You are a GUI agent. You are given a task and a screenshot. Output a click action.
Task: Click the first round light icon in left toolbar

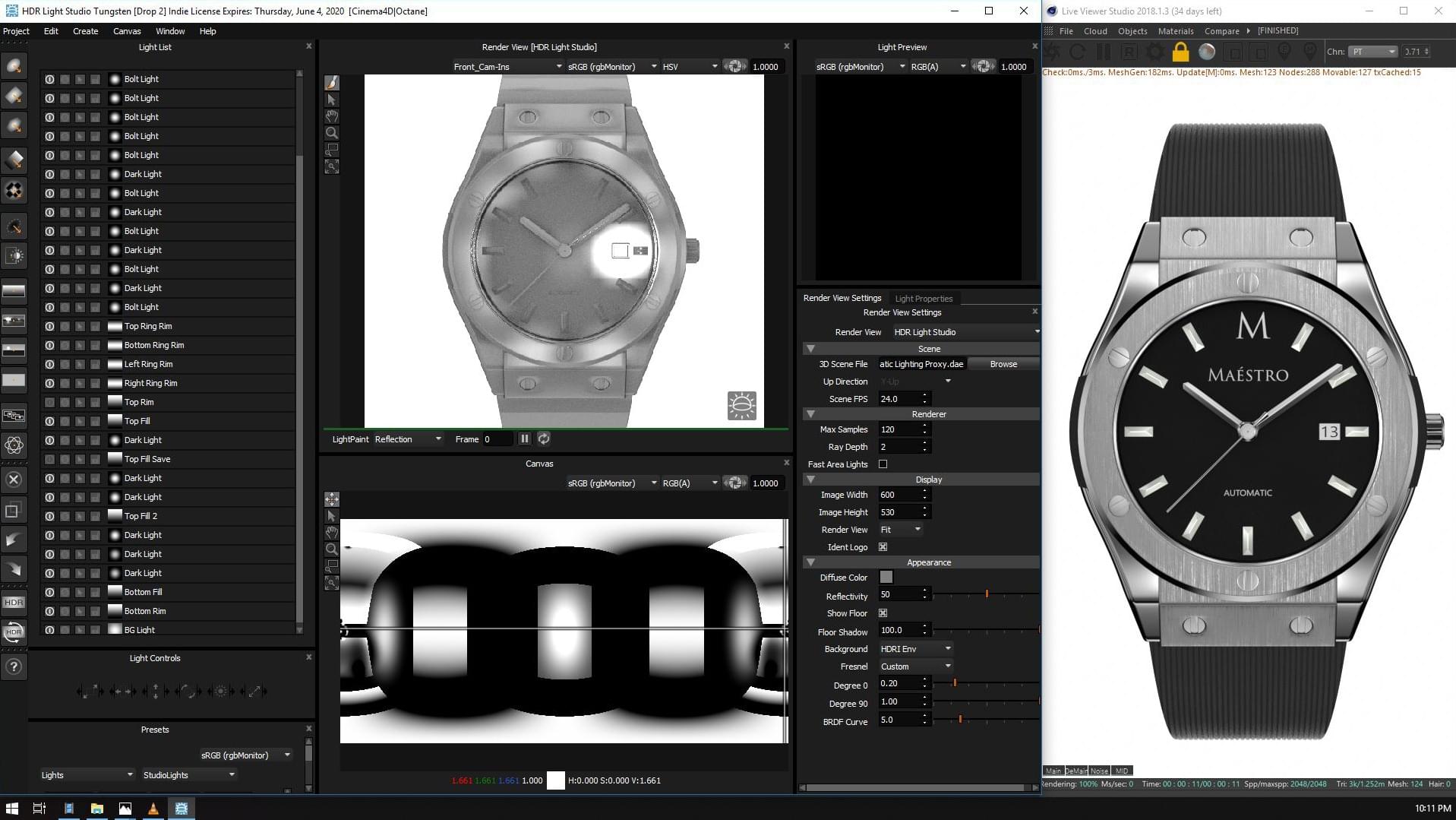point(14,66)
